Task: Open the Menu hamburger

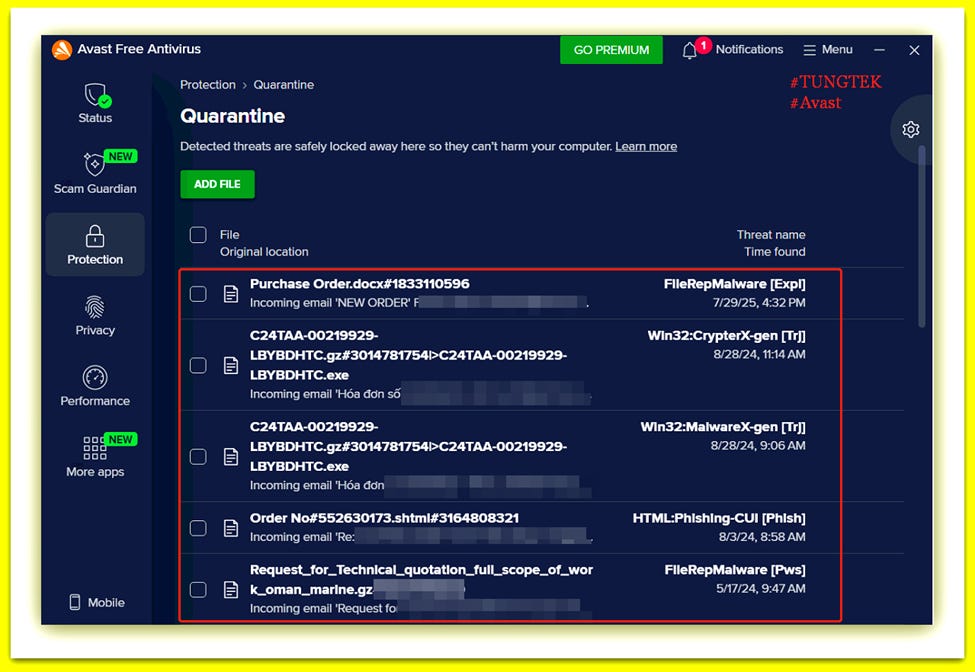Action: pos(828,50)
